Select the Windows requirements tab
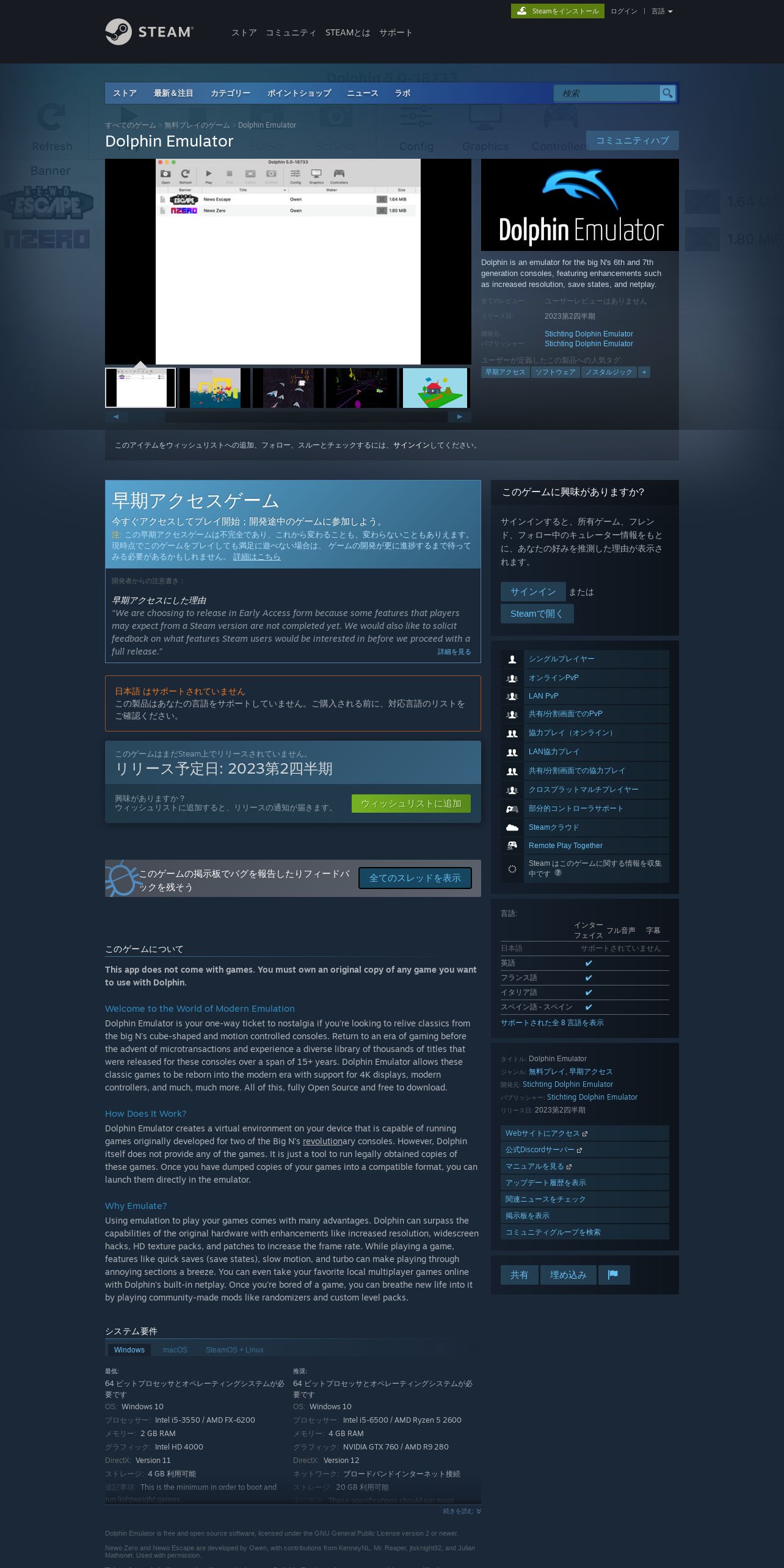Viewport: 784px width, 1568px height. tap(129, 1349)
